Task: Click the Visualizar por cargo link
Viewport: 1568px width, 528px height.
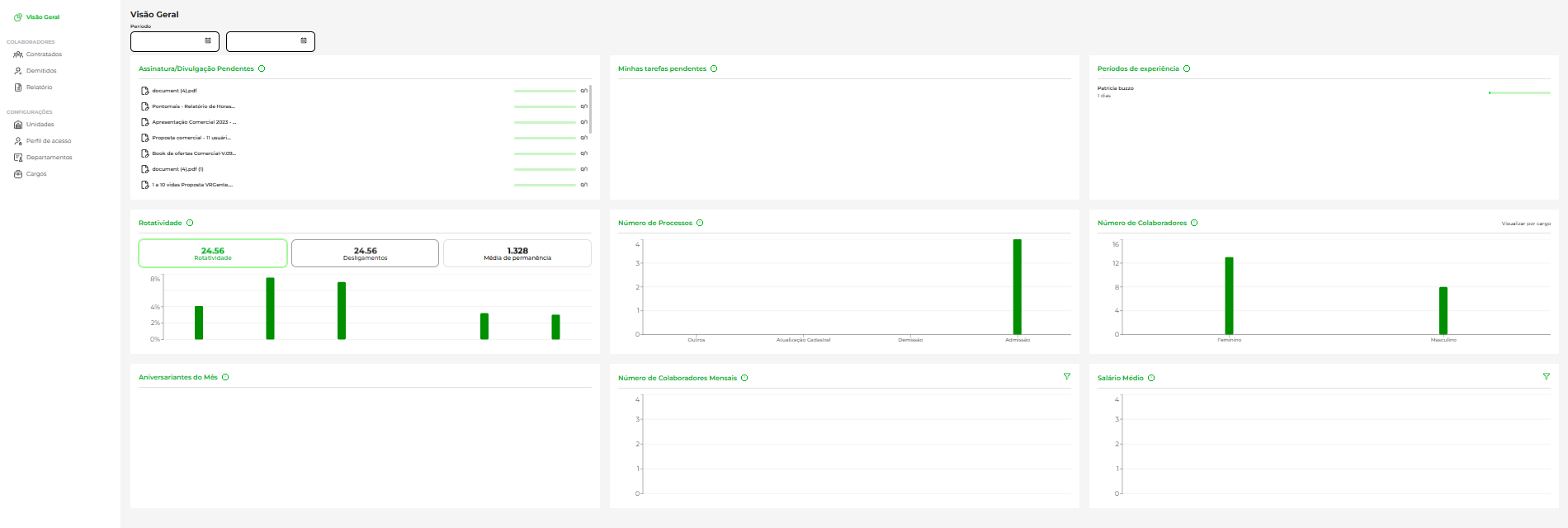Action: [1525, 224]
